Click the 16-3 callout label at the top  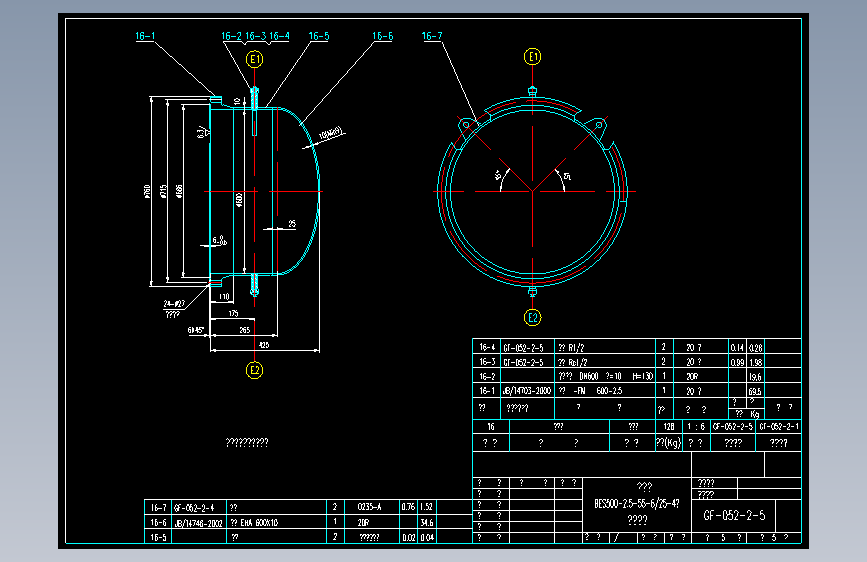(x=255, y=37)
